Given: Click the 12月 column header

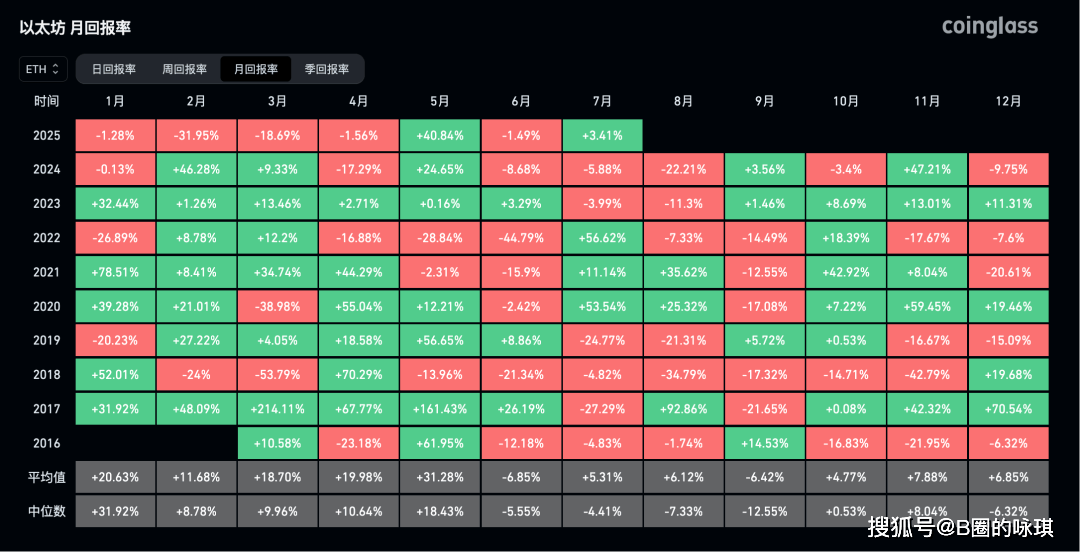Looking at the screenshot, I should 1009,101.
